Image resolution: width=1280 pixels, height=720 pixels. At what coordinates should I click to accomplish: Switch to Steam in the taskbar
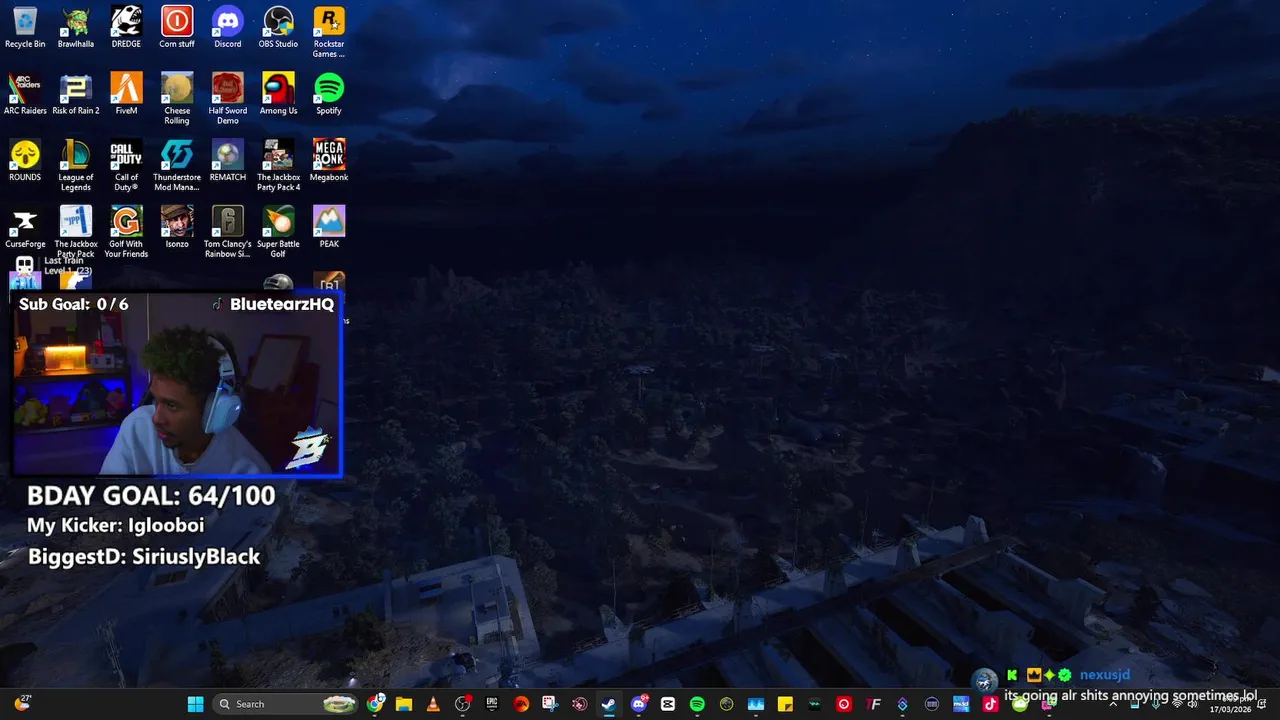click(x=608, y=704)
